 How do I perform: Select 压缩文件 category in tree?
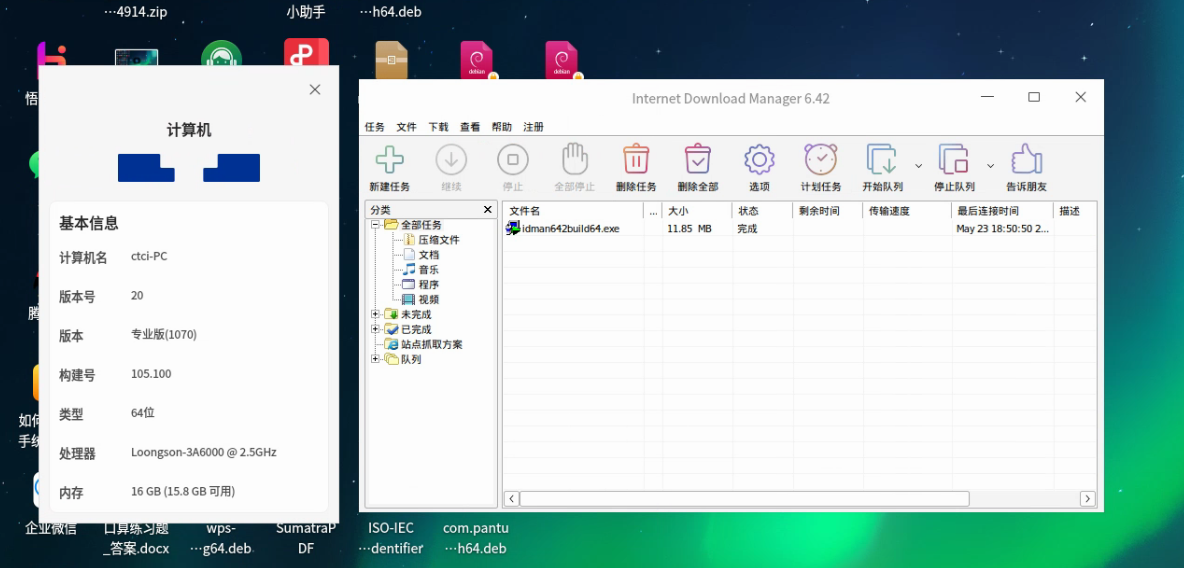439,239
